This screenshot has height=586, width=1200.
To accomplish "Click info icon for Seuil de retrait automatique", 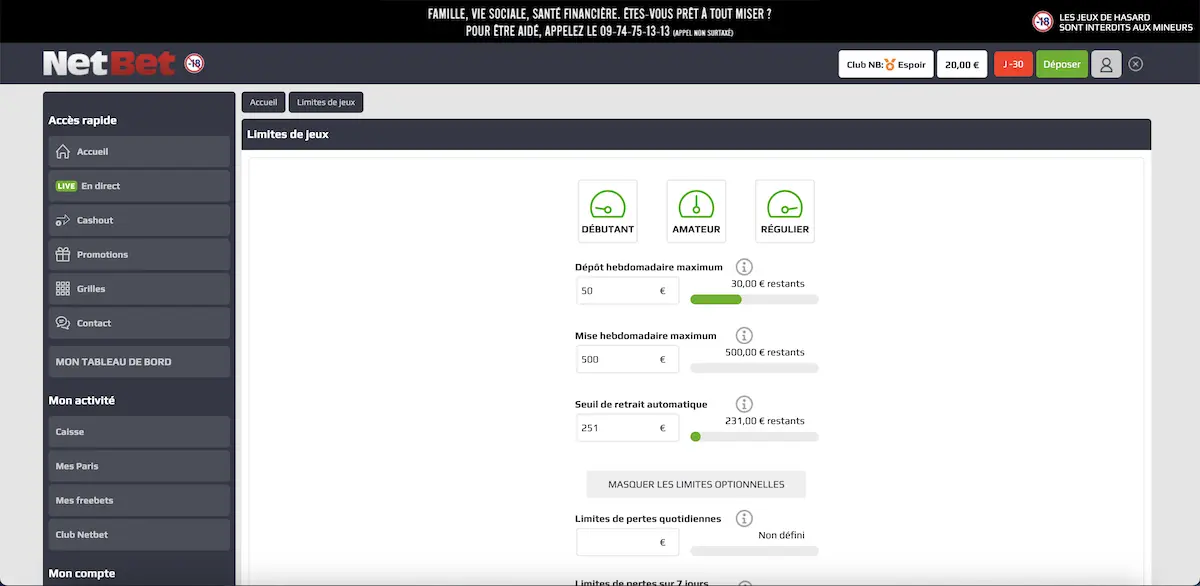I will click(x=744, y=404).
